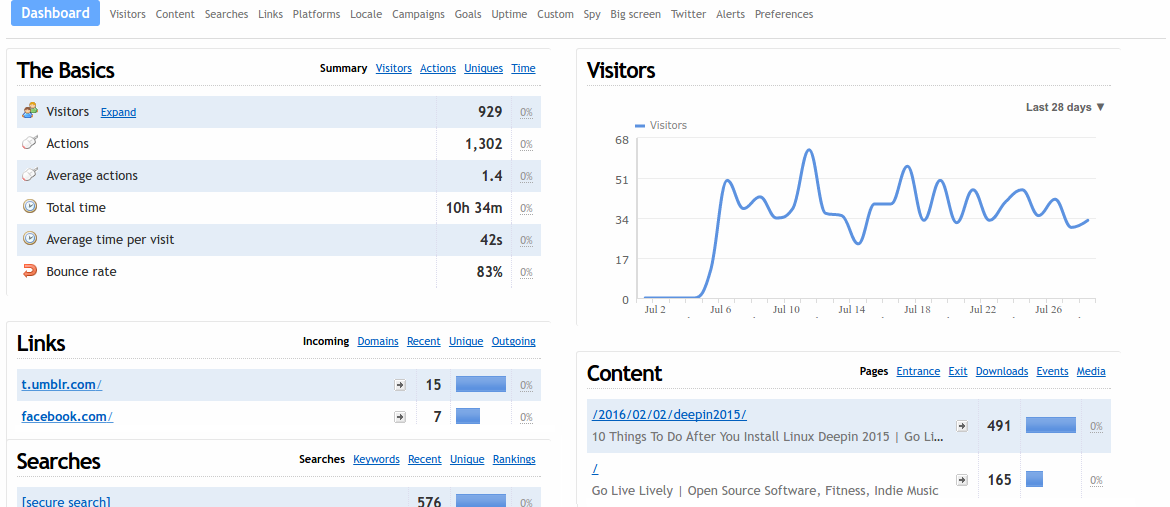Viewport: 1170px width, 507px height.
Task: Click the clock icon beside Total time
Action: coord(30,207)
